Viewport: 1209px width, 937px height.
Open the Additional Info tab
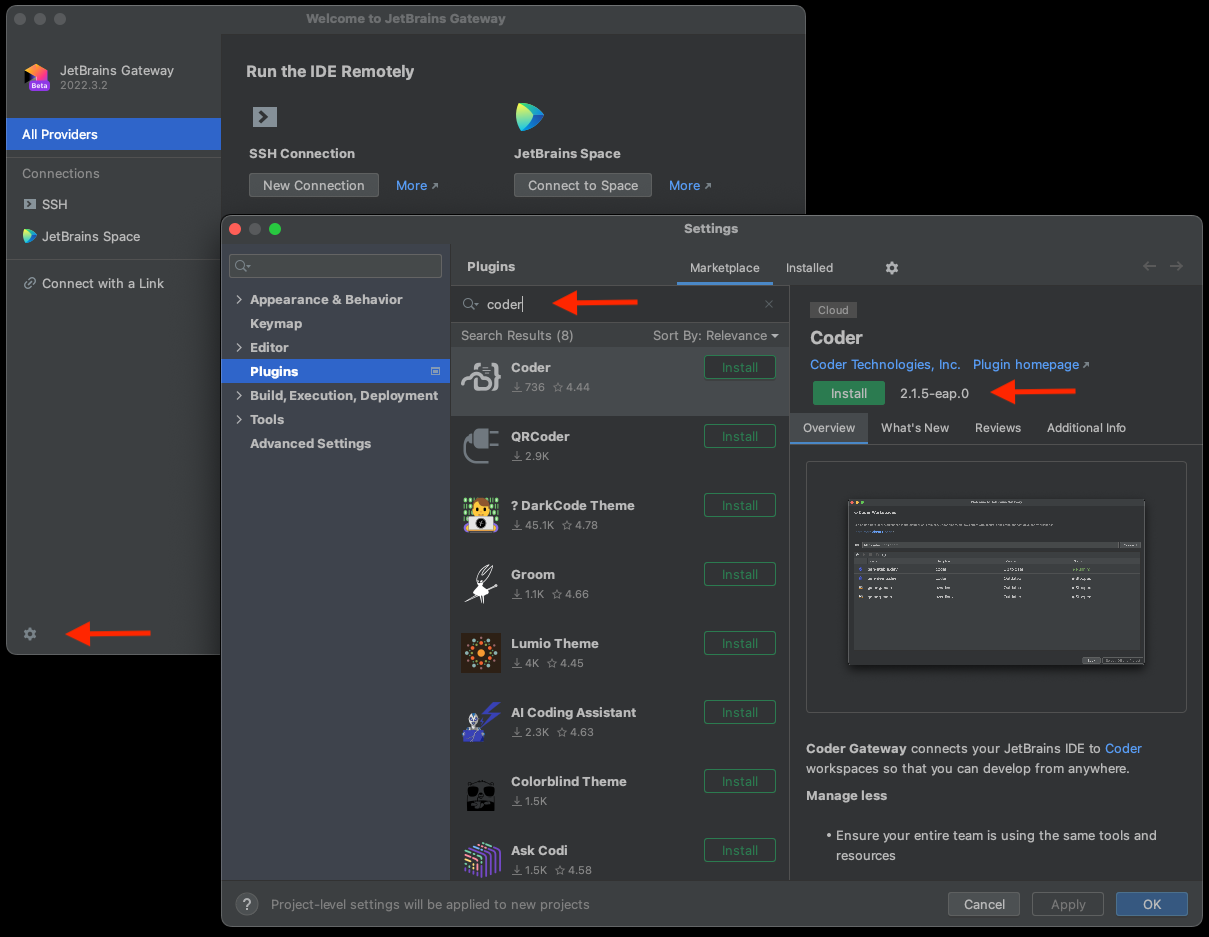point(1086,427)
